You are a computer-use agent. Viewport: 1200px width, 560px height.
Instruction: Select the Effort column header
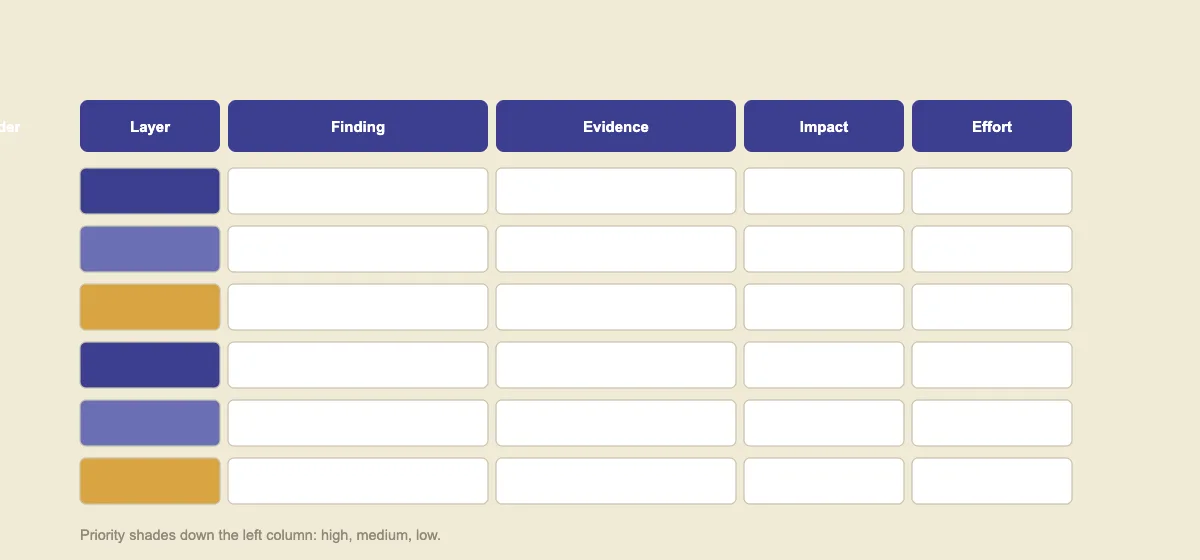tap(992, 126)
